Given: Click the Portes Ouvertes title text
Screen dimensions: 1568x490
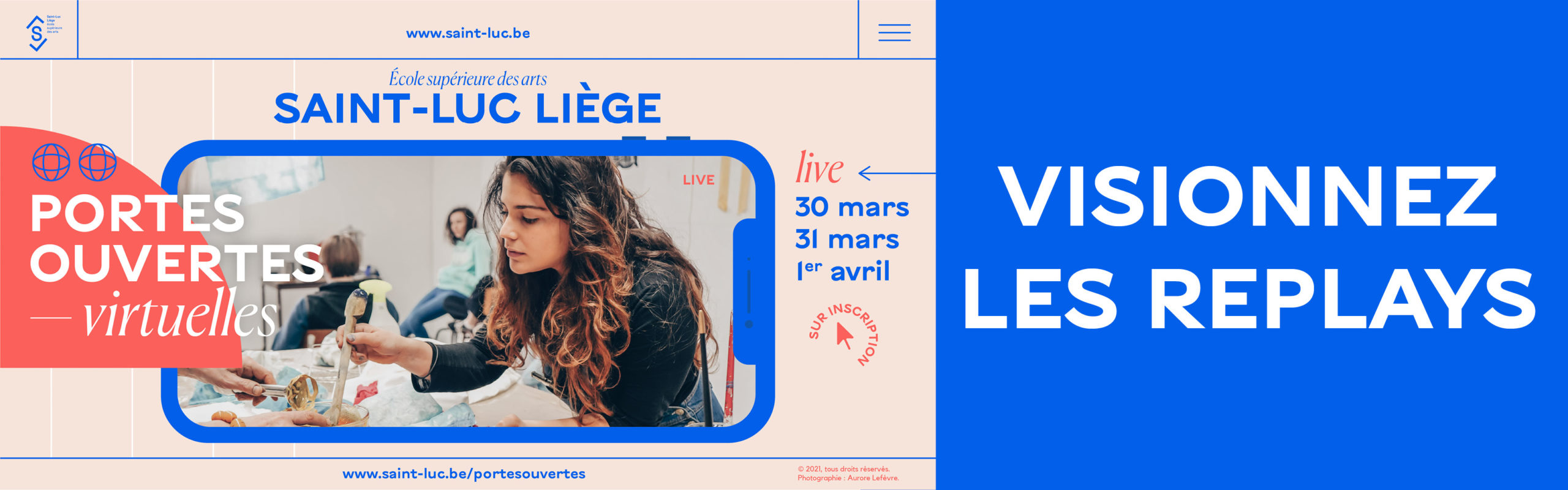Looking at the screenshot, I should (x=176, y=238).
